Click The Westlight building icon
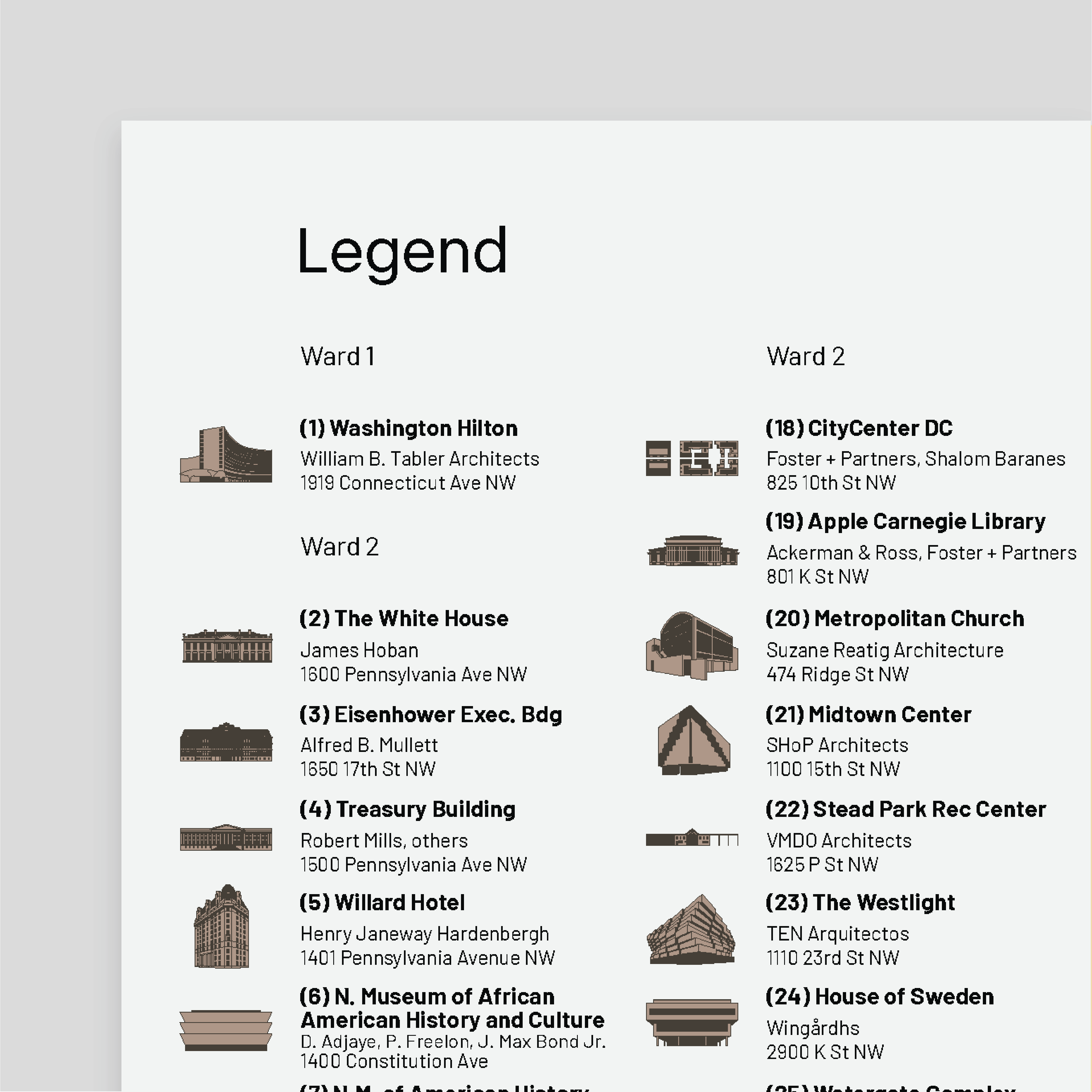The image size is (1092, 1092). [x=691, y=929]
